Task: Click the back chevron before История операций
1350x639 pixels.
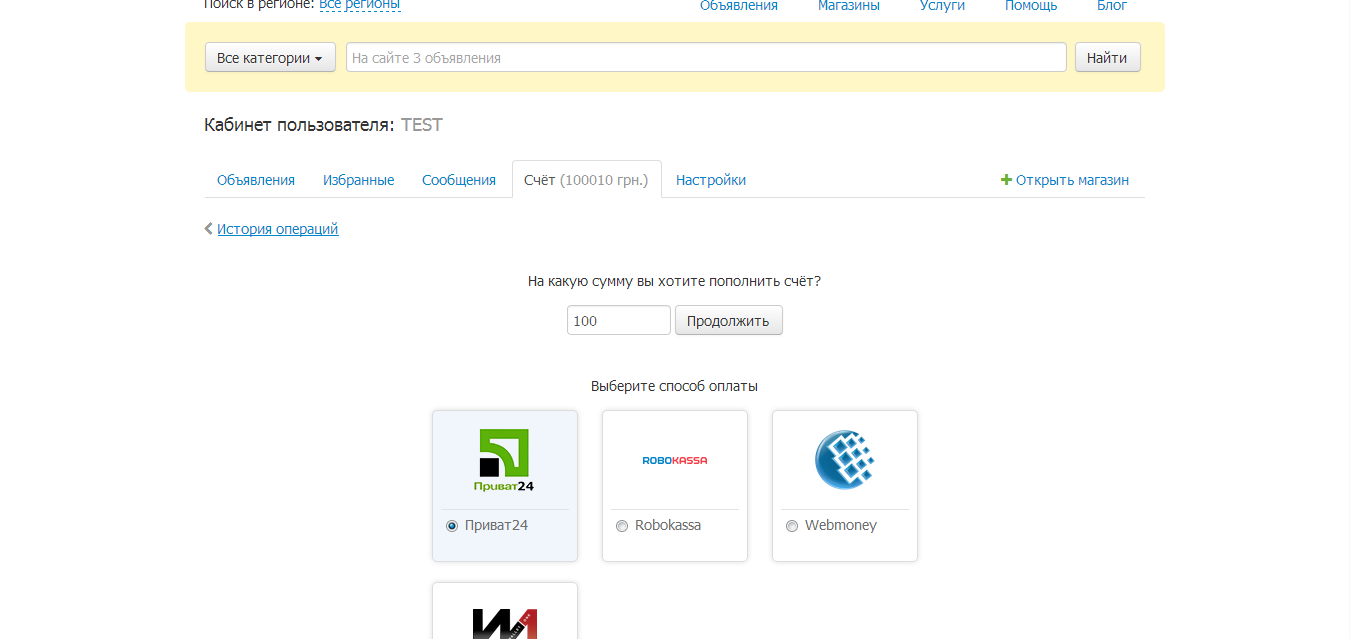Action: tap(208, 229)
